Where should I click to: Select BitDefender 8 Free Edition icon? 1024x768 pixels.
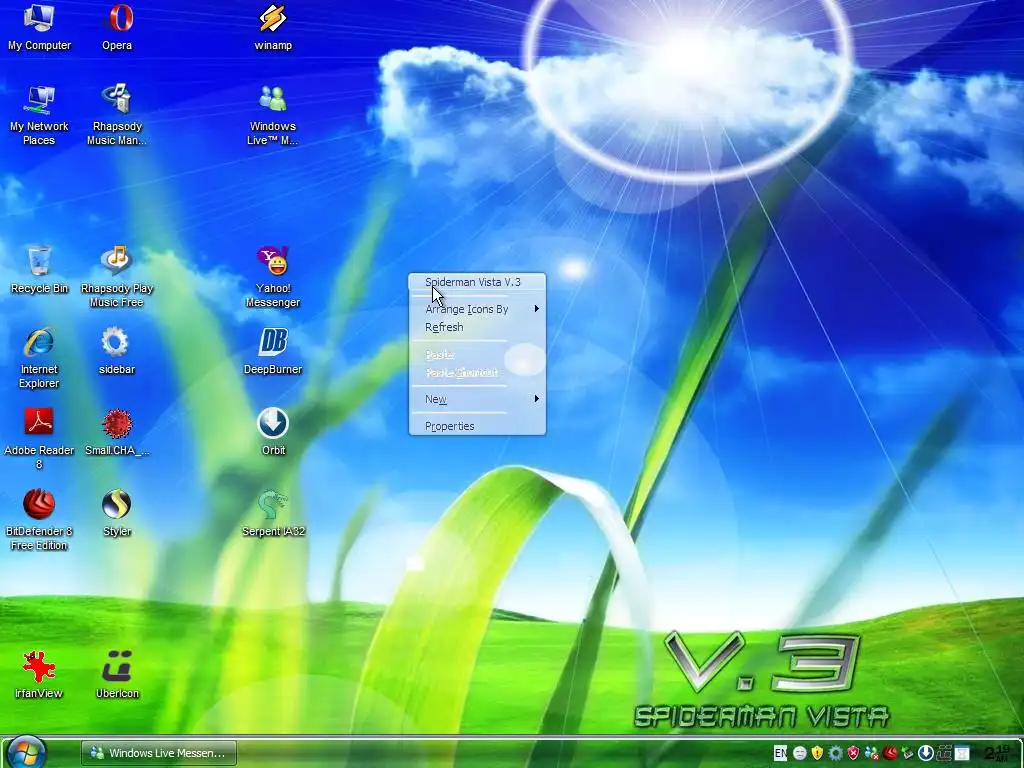39,520
